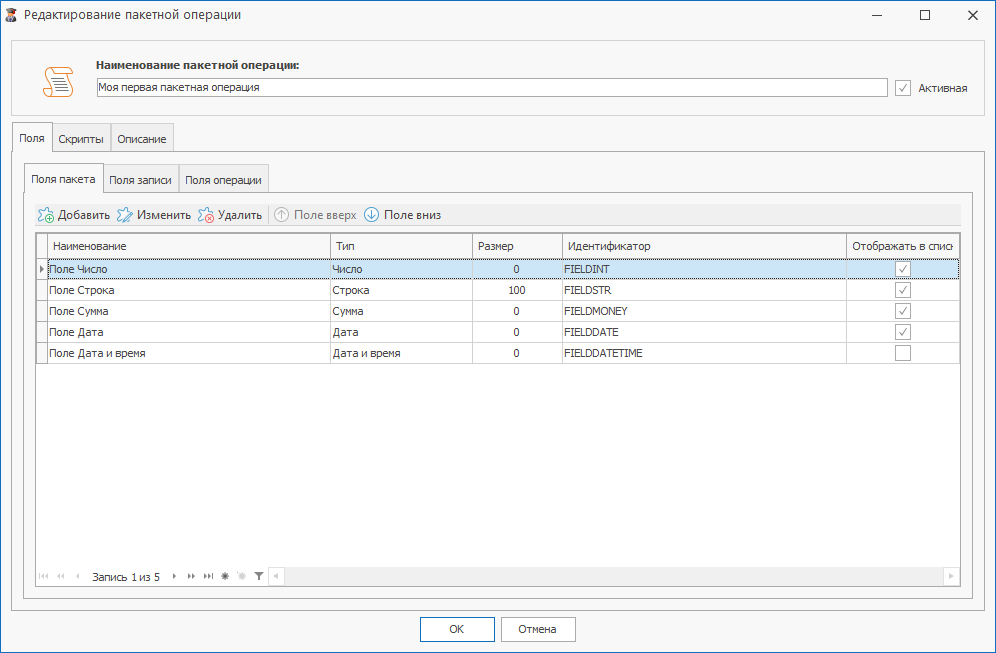Click the Изменить (edit field) icon
The image size is (996, 653).
pyautogui.click(x=124, y=215)
